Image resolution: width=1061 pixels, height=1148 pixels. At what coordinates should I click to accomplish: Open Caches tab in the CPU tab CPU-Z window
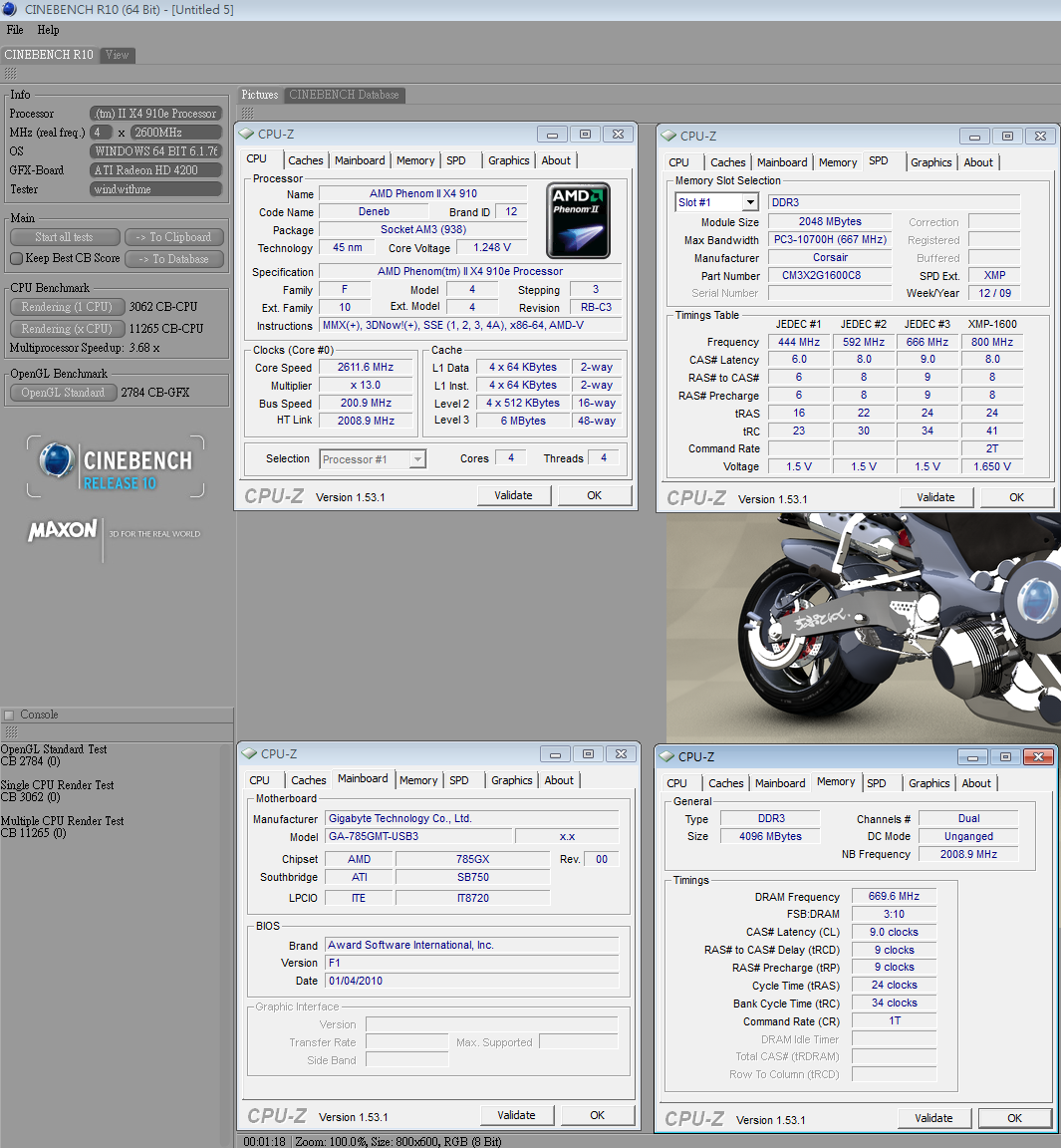(305, 160)
